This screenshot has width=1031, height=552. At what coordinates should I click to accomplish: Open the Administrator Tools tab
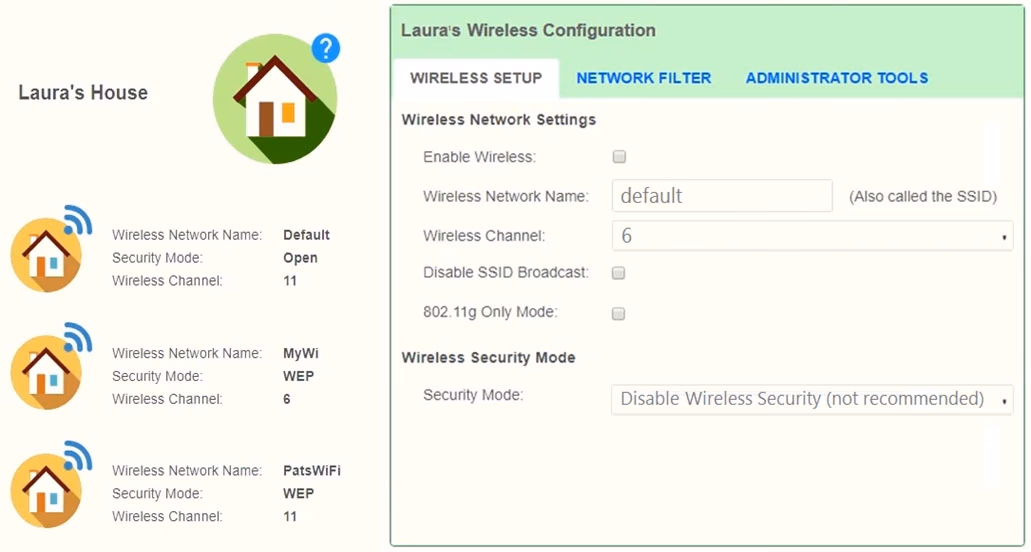[836, 78]
